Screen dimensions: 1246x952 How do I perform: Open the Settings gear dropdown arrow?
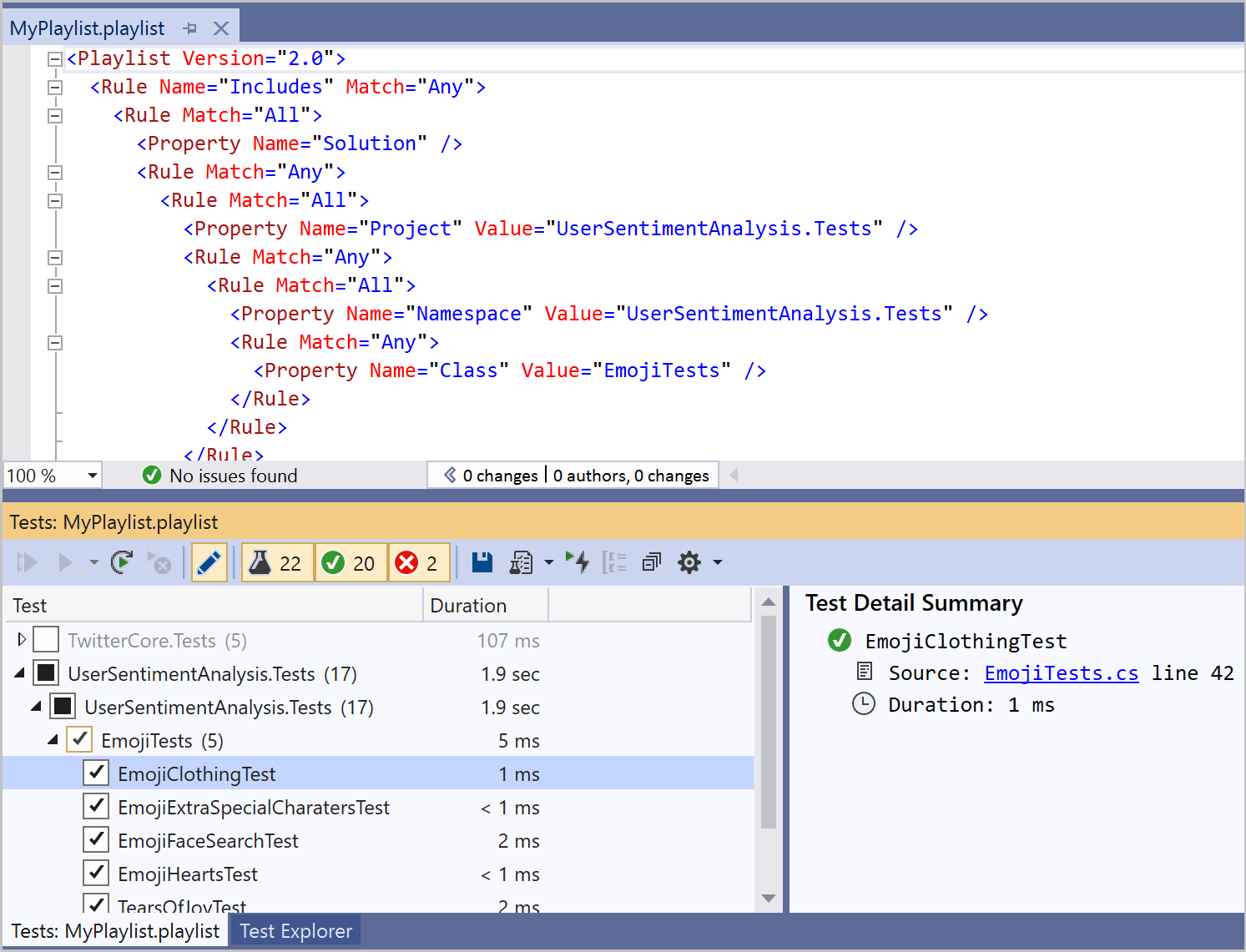pos(718,562)
